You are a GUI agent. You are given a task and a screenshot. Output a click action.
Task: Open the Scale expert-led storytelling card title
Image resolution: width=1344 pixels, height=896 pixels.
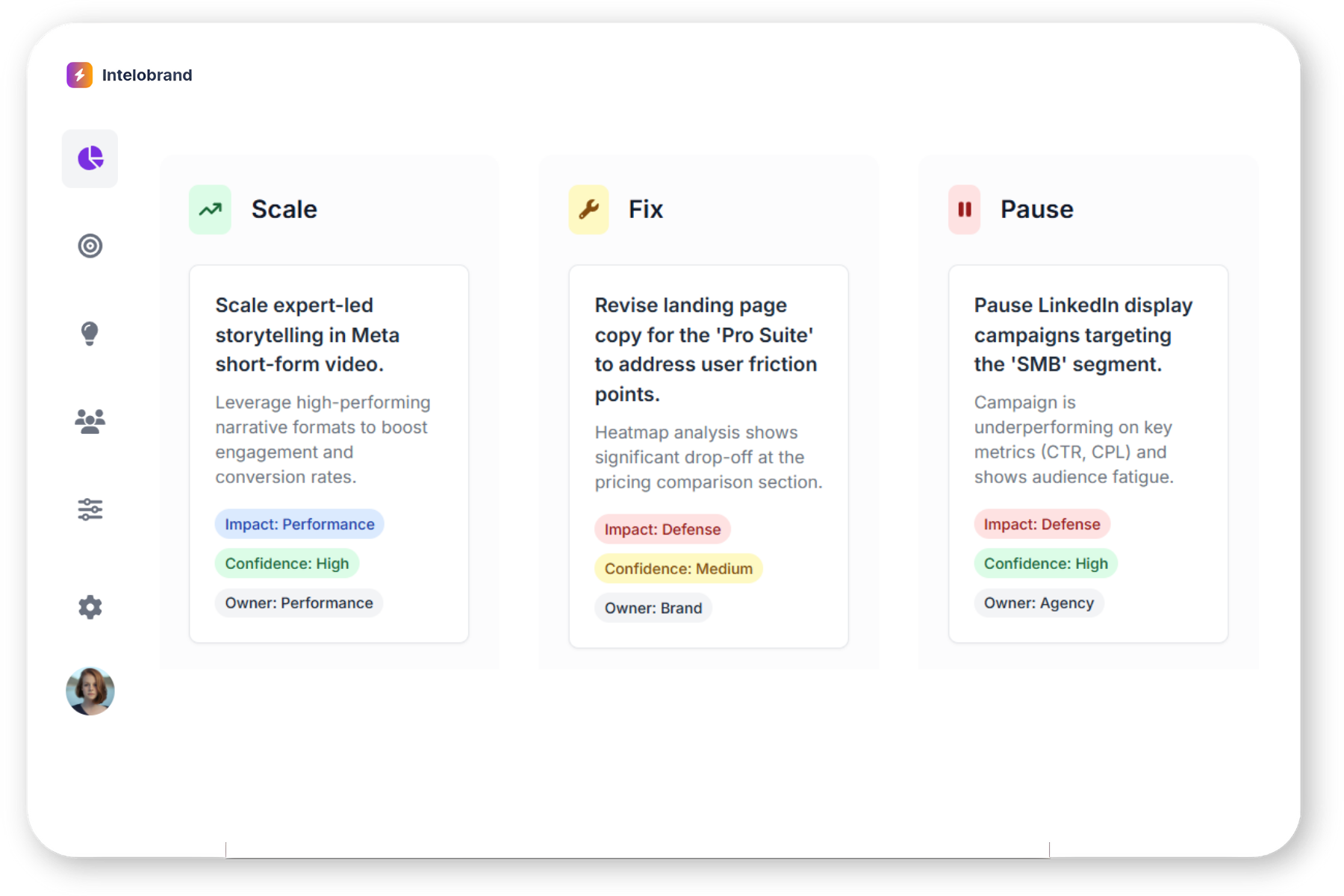coord(307,335)
